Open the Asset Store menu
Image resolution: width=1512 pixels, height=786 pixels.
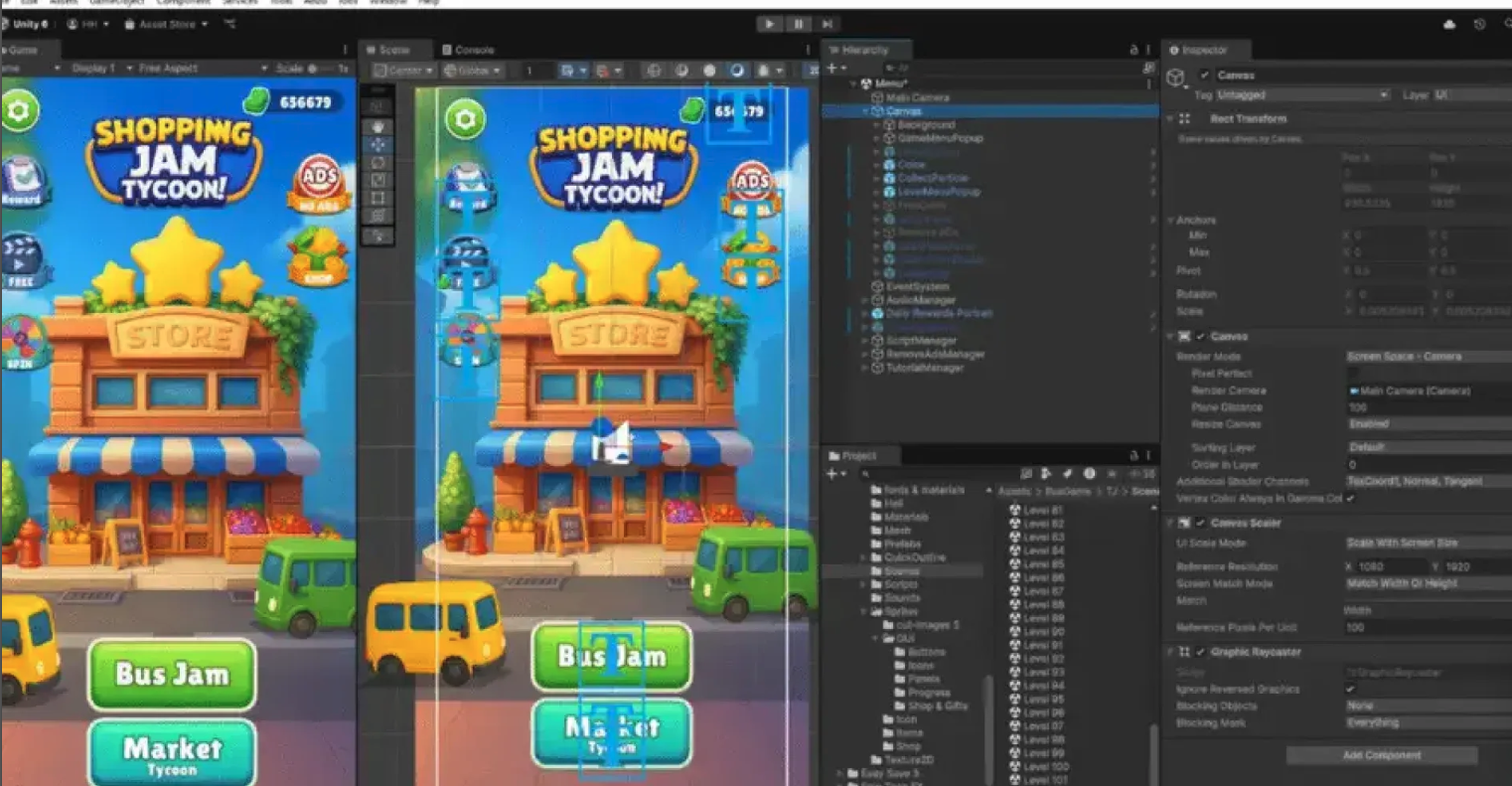(166, 24)
